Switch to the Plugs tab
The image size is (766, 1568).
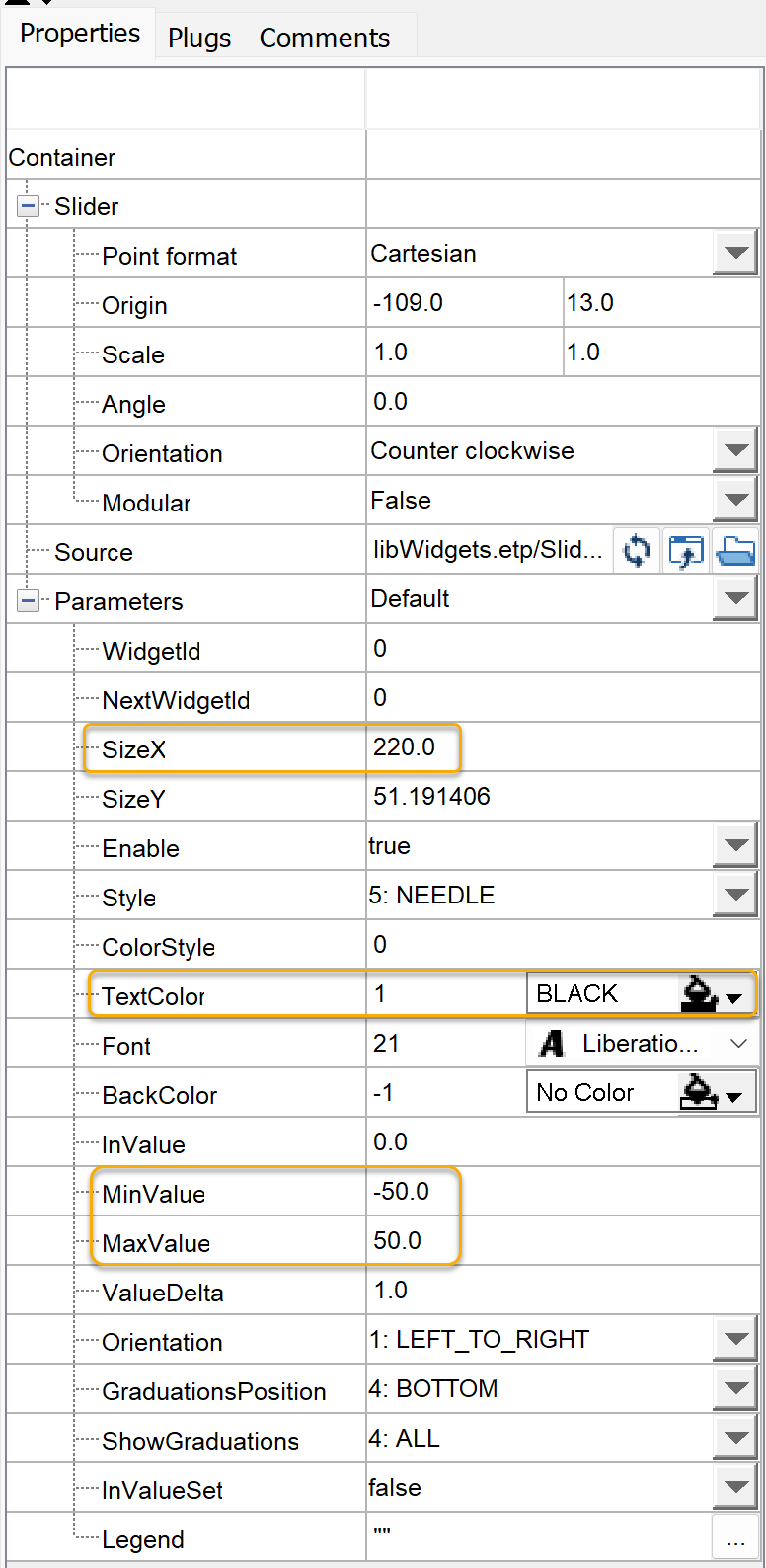pos(199,38)
